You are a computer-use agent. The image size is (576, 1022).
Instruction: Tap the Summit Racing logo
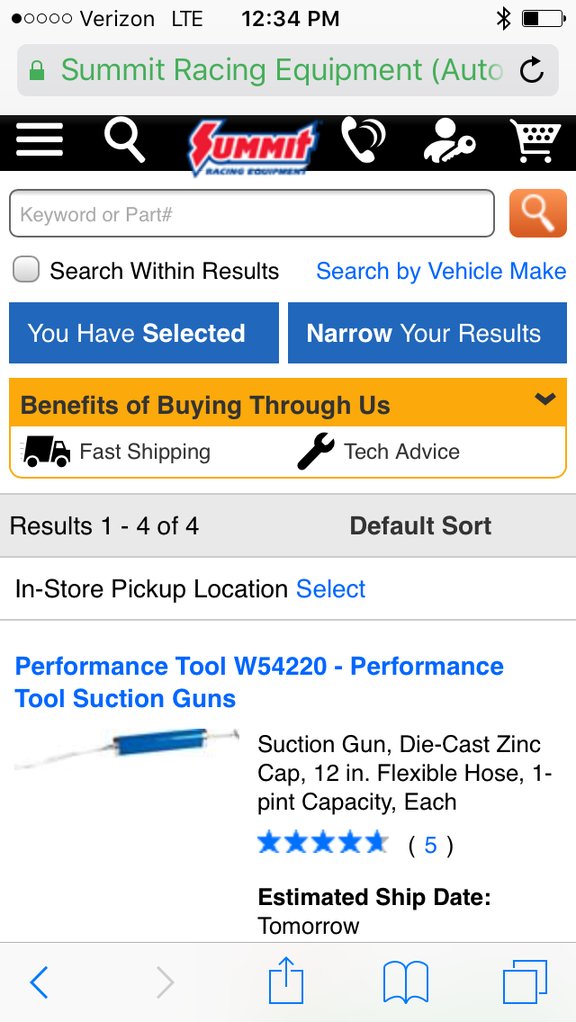tap(253, 147)
